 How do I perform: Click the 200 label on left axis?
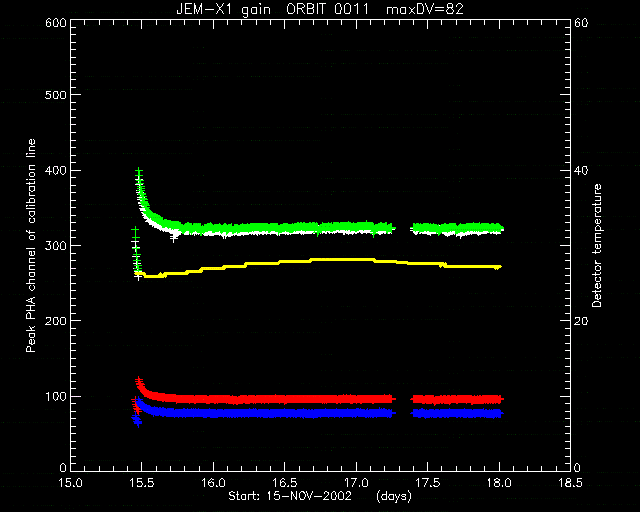click(56, 321)
